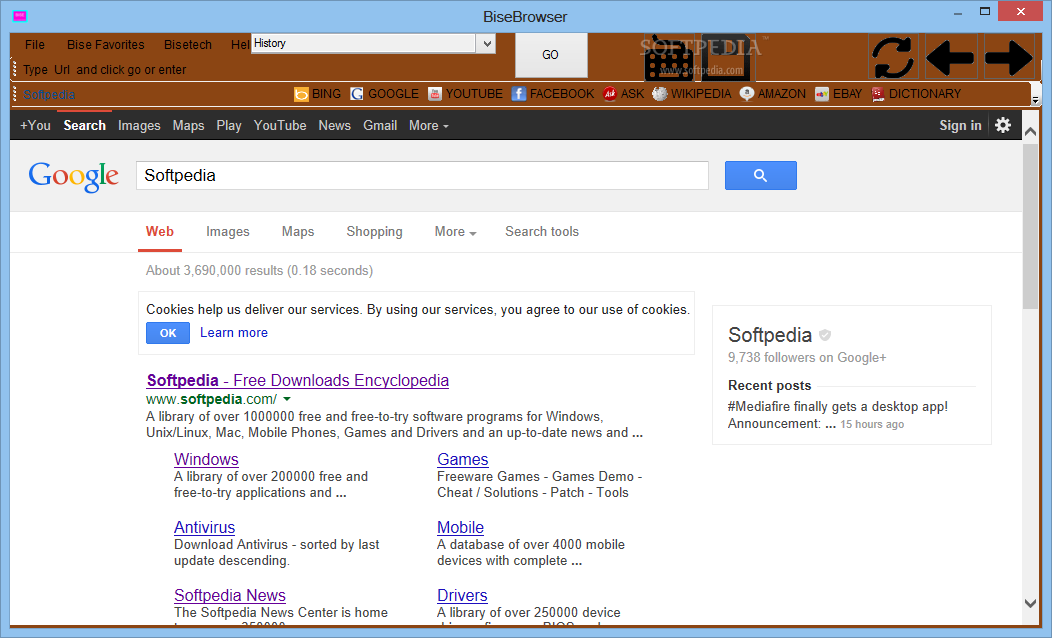The width and height of the screenshot is (1052, 638).
Task: Open green arrow next to www.softpedia.com/
Action: click(287, 399)
